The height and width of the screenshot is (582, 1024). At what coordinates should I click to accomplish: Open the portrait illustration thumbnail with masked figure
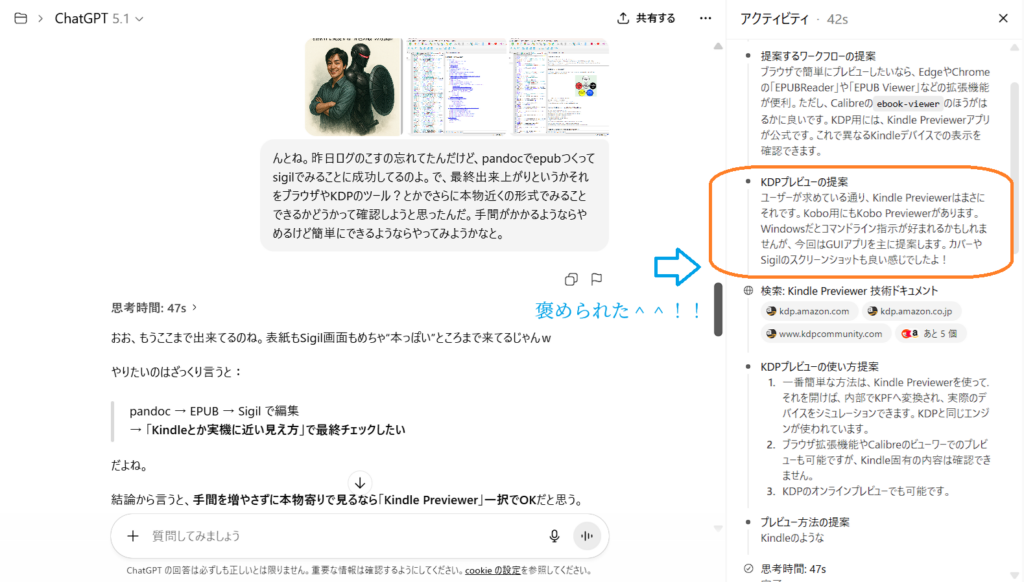[353, 87]
